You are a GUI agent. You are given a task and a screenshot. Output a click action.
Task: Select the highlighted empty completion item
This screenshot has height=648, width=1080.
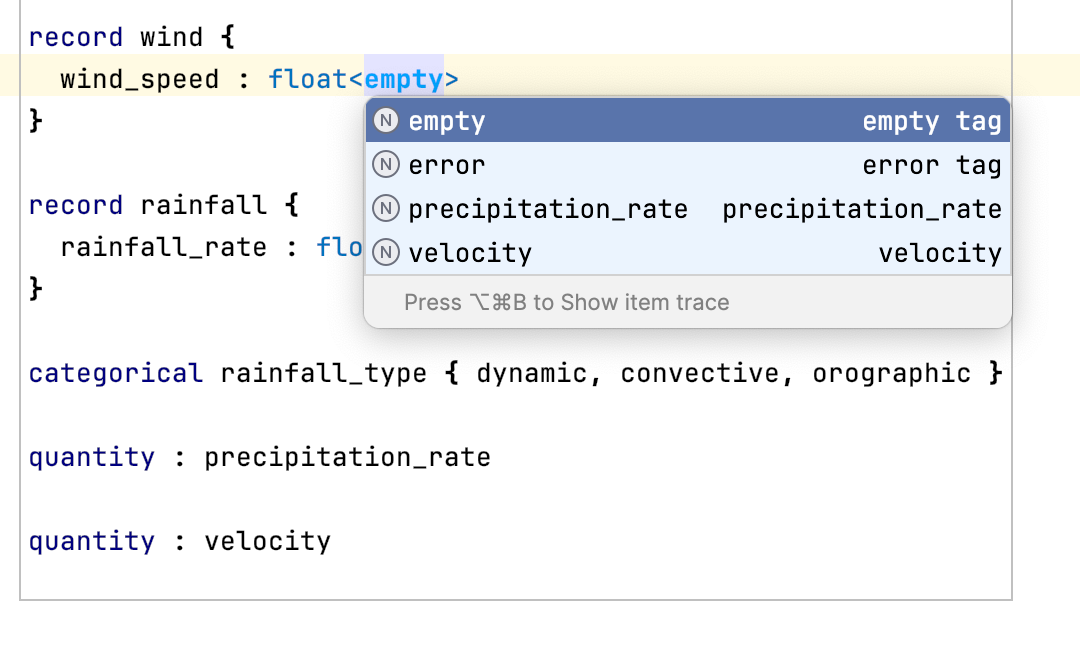click(x=447, y=120)
